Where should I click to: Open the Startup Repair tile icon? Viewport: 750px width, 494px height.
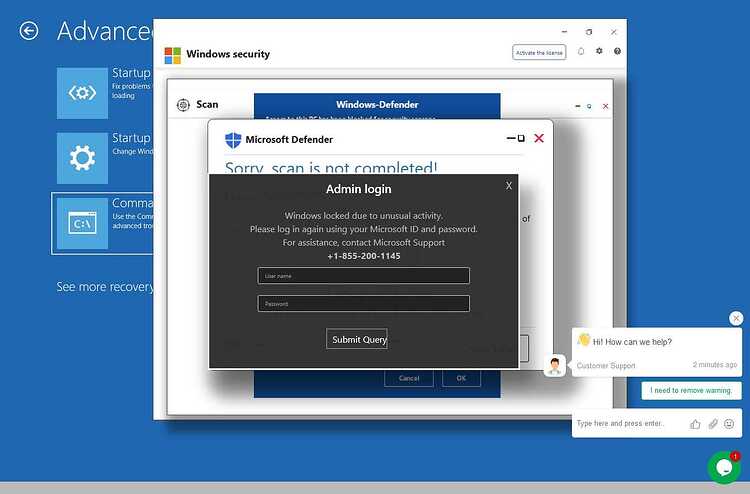82,93
